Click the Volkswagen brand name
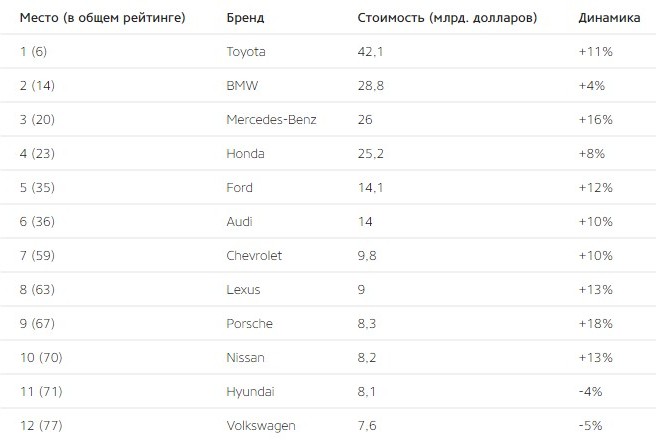The image size is (656, 446). coord(261,425)
